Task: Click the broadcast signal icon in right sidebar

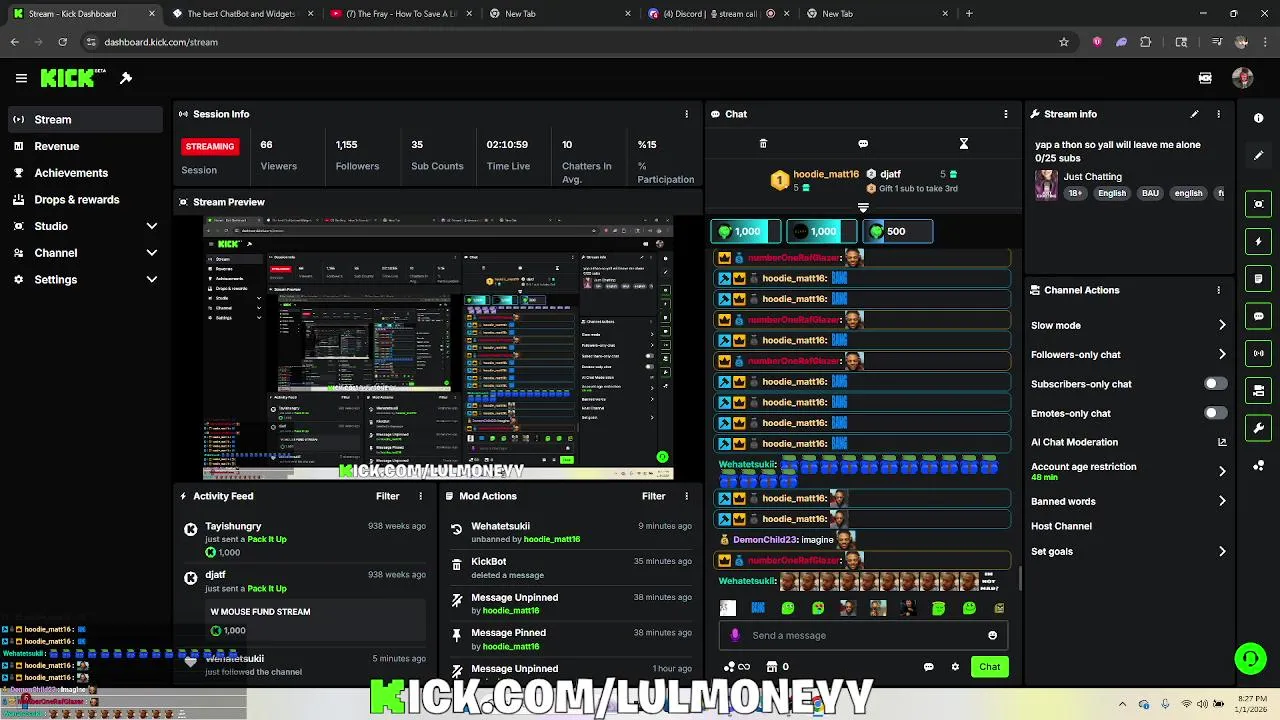Action: 1259,353
